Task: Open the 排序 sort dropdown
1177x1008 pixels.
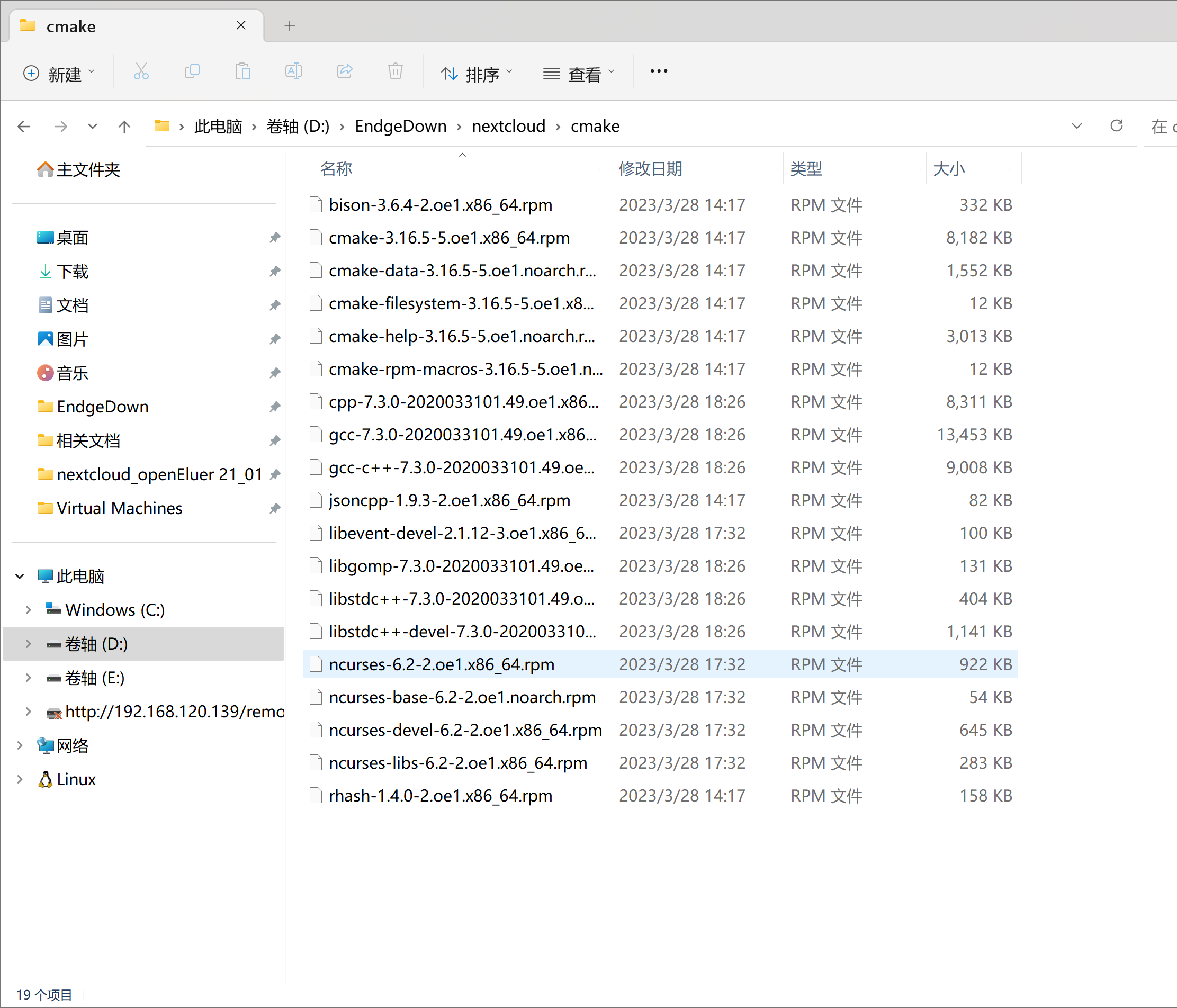Action: click(x=477, y=74)
